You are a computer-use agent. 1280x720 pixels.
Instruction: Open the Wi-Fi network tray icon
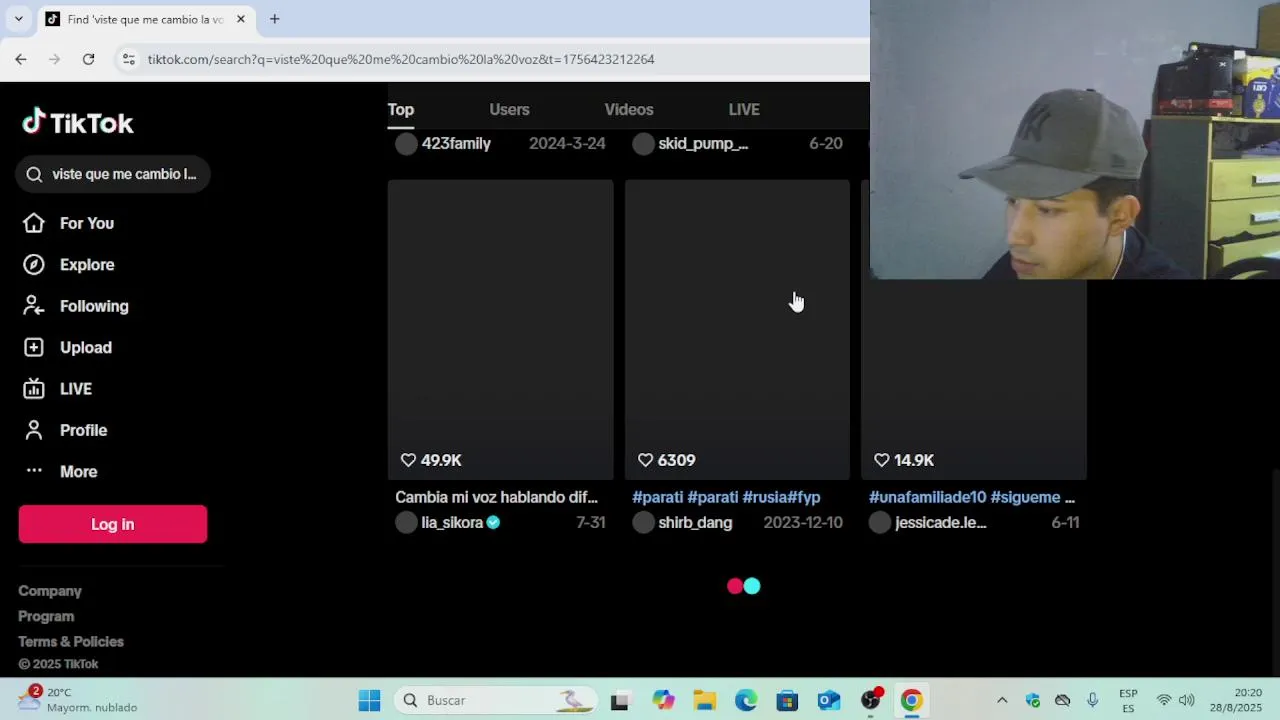click(x=1164, y=700)
